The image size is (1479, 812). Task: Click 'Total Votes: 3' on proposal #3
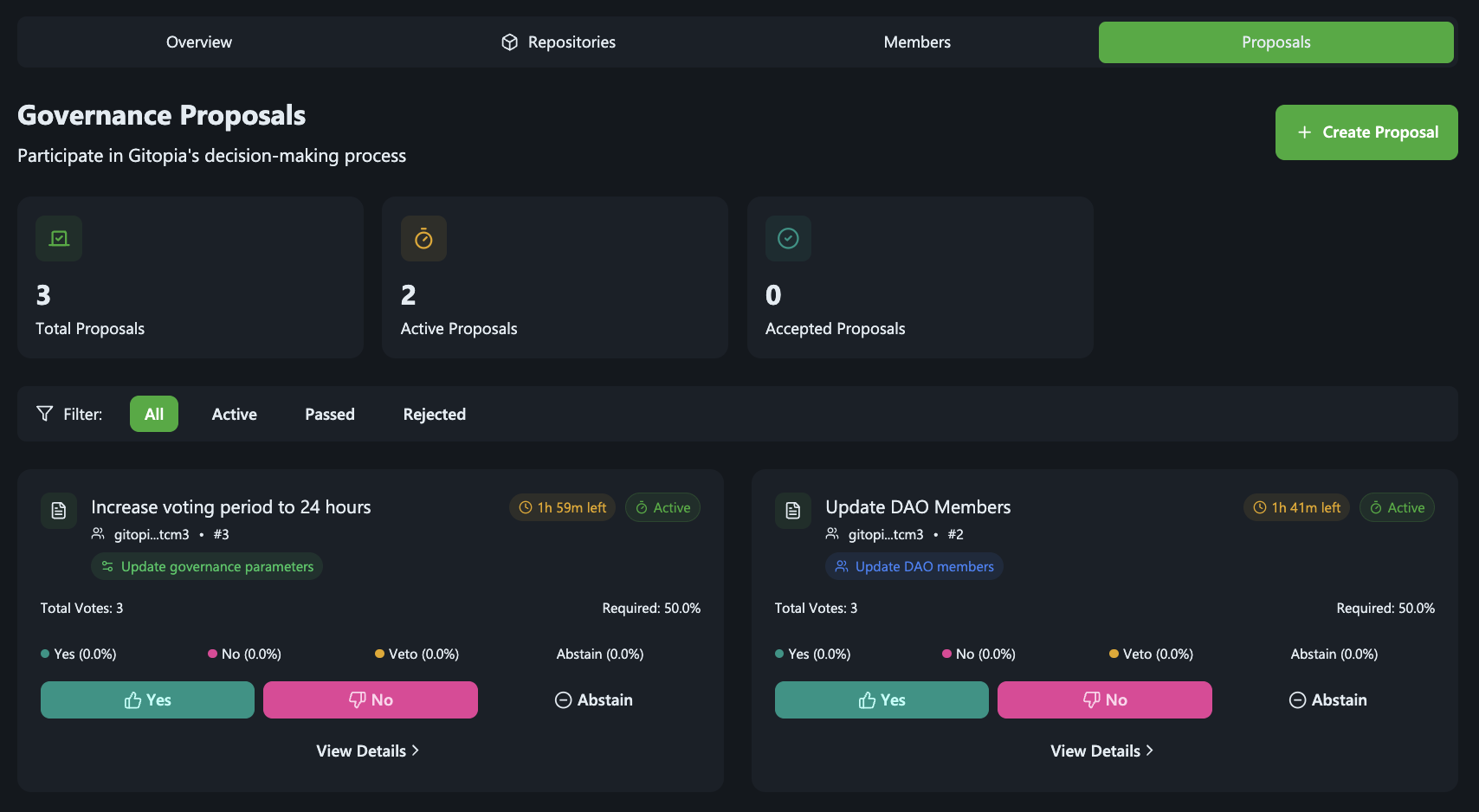pyautogui.click(x=81, y=608)
